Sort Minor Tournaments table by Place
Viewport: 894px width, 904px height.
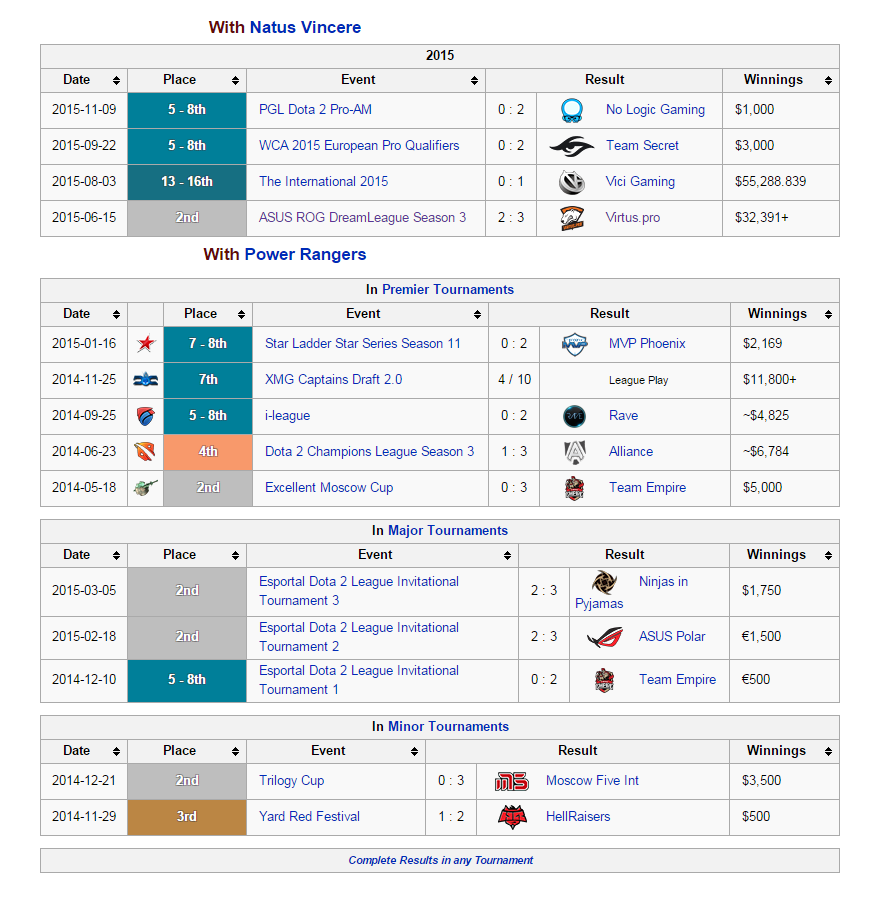pyautogui.click(x=235, y=751)
